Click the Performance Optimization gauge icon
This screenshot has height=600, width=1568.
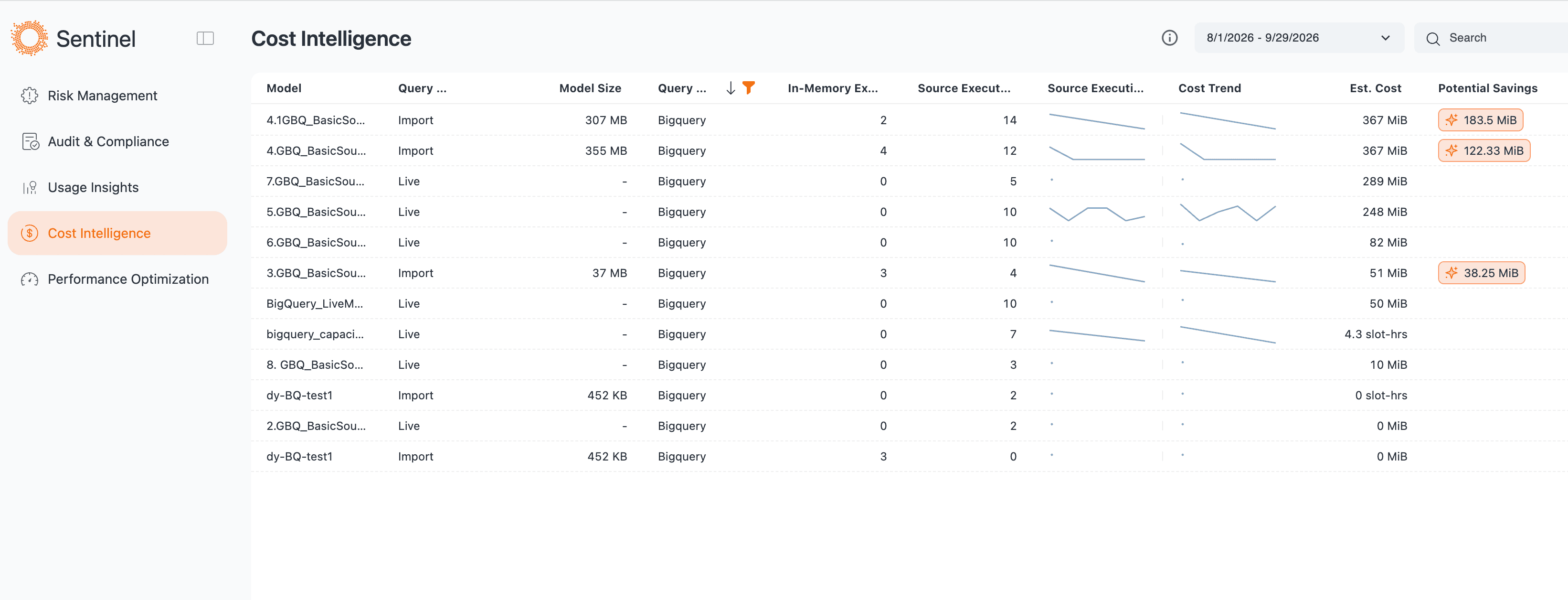tap(30, 279)
